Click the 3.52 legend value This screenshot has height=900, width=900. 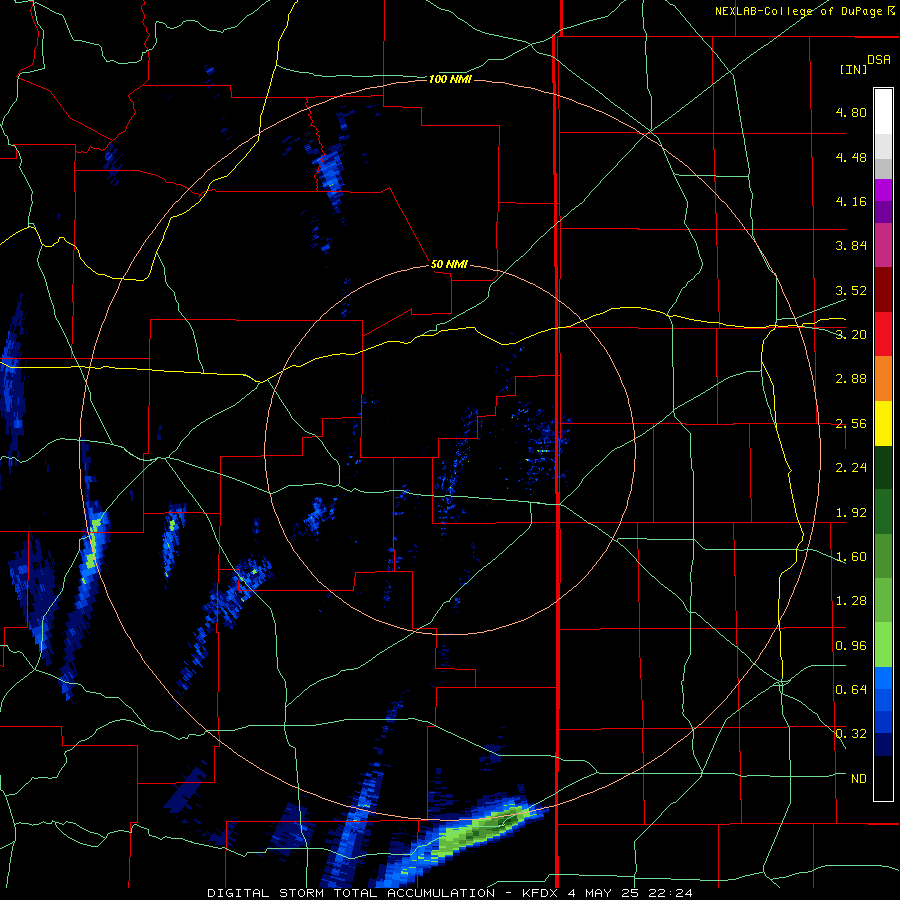[x=851, y=290]
